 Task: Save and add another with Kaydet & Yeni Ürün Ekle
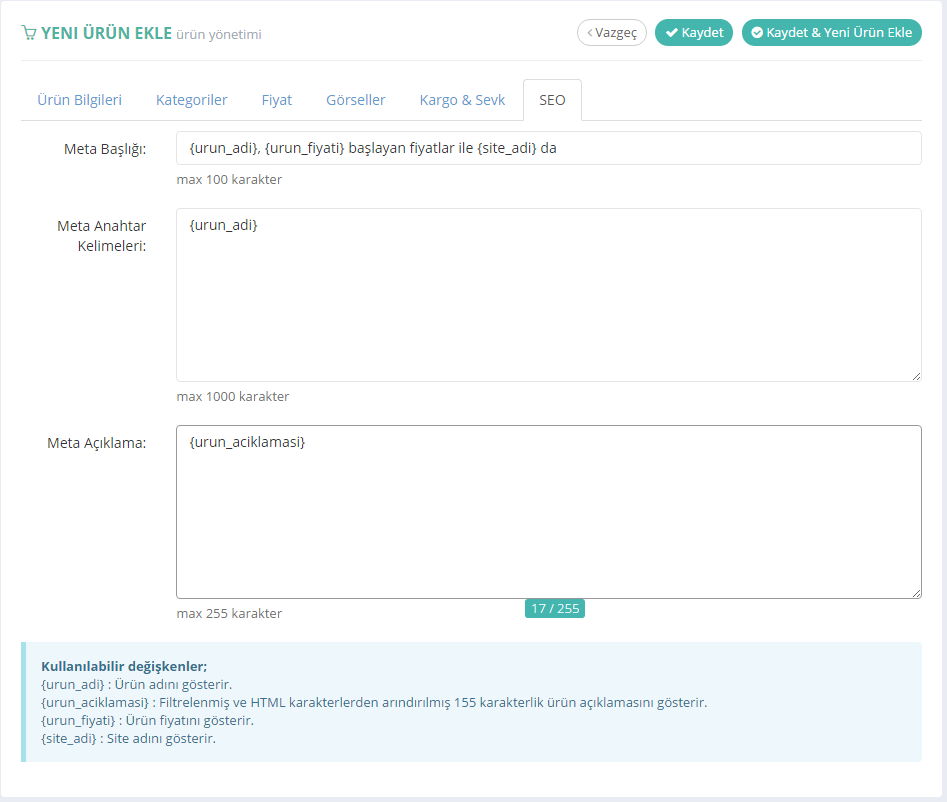pos(831,32)
